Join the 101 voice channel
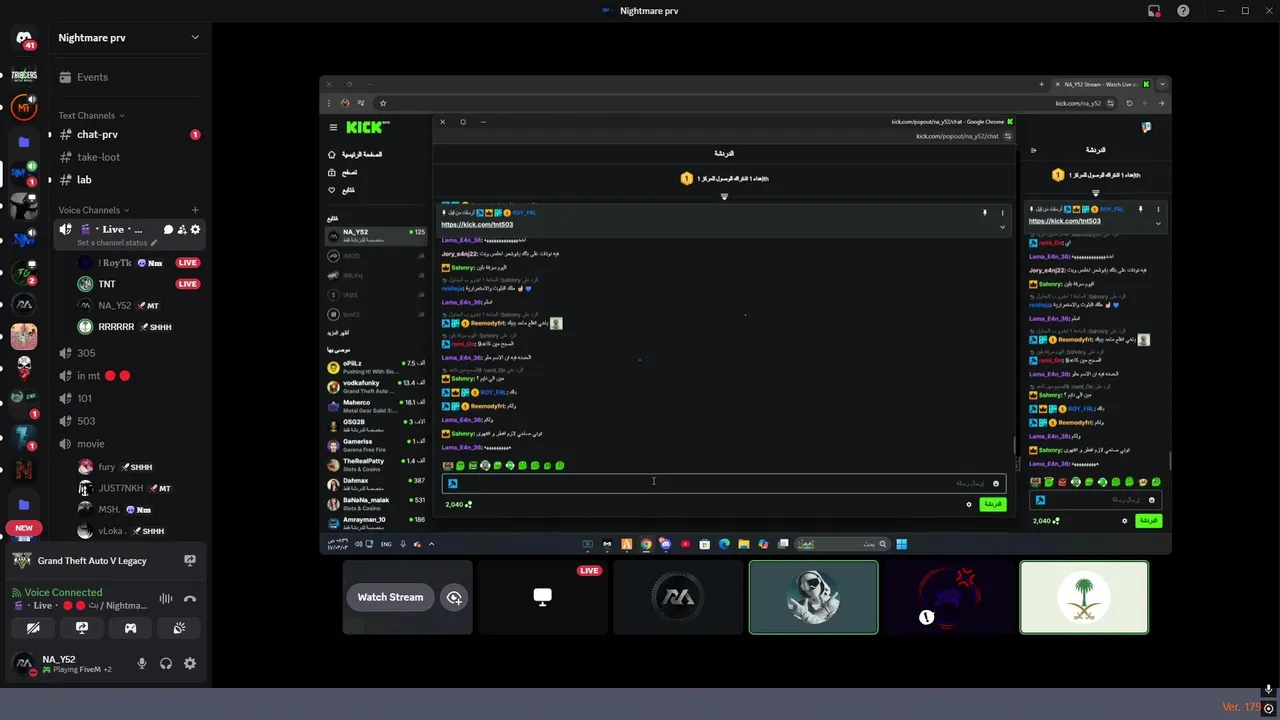1280x720 pixels. [129, 398]
